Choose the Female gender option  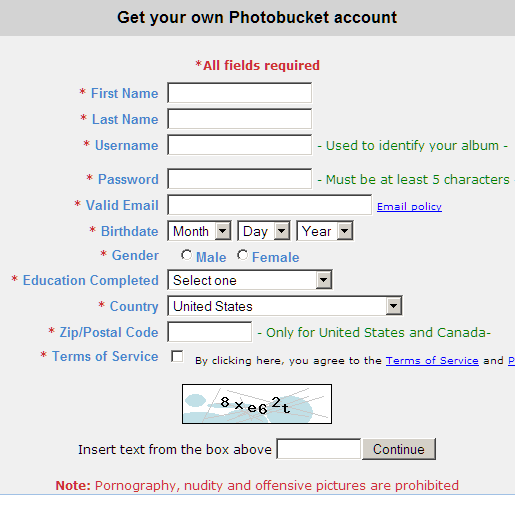tap(242, 255)
